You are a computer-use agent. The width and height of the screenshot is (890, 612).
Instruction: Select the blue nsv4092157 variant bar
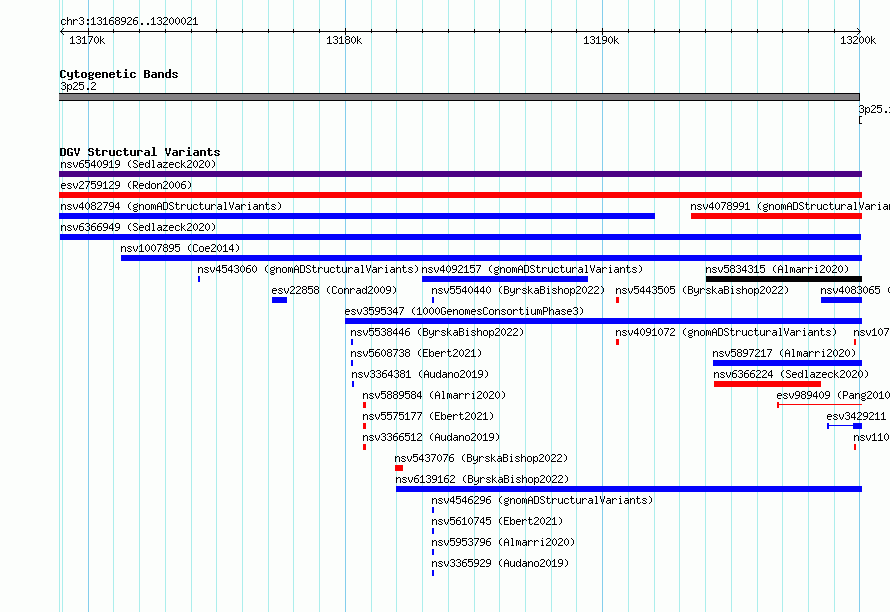point(505,279)
